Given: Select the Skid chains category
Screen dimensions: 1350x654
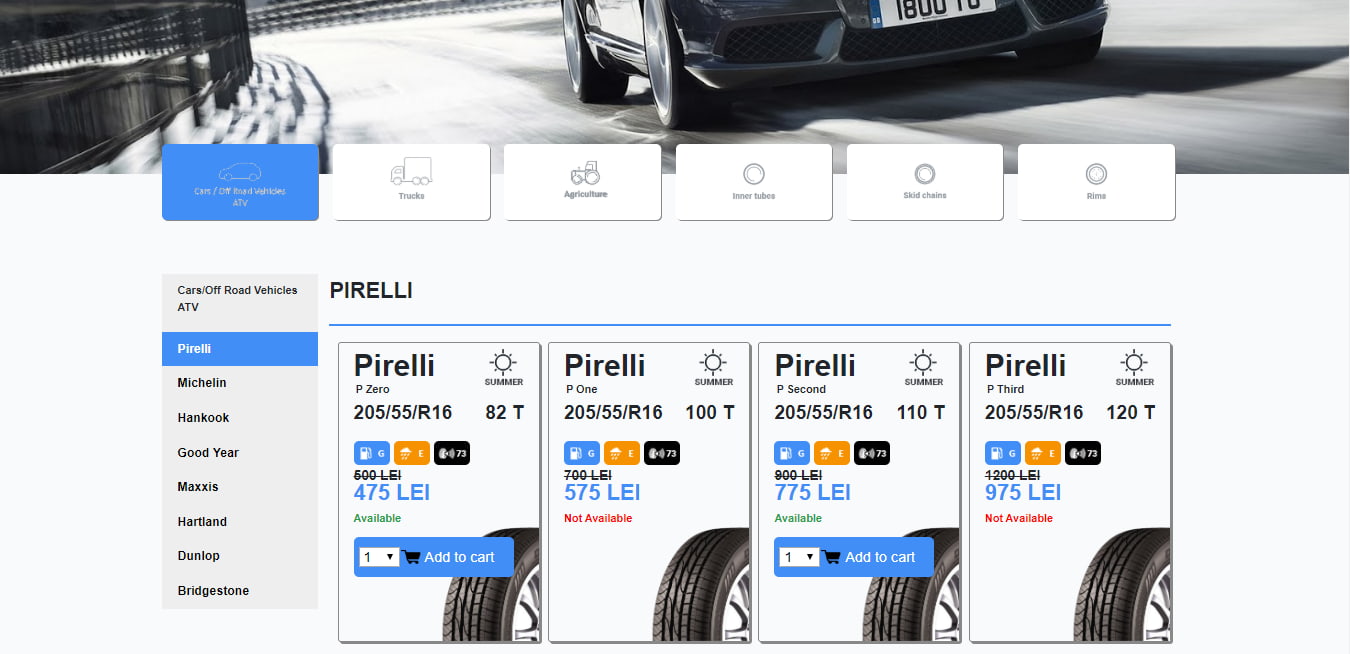Looking at the screenshot, I should point(925,181).
